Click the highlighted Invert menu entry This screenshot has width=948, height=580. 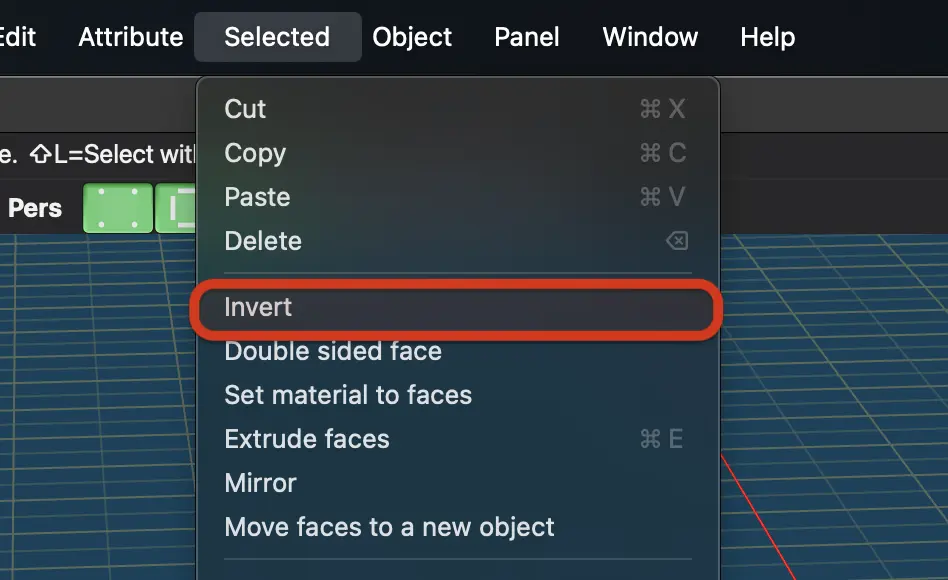458,307
